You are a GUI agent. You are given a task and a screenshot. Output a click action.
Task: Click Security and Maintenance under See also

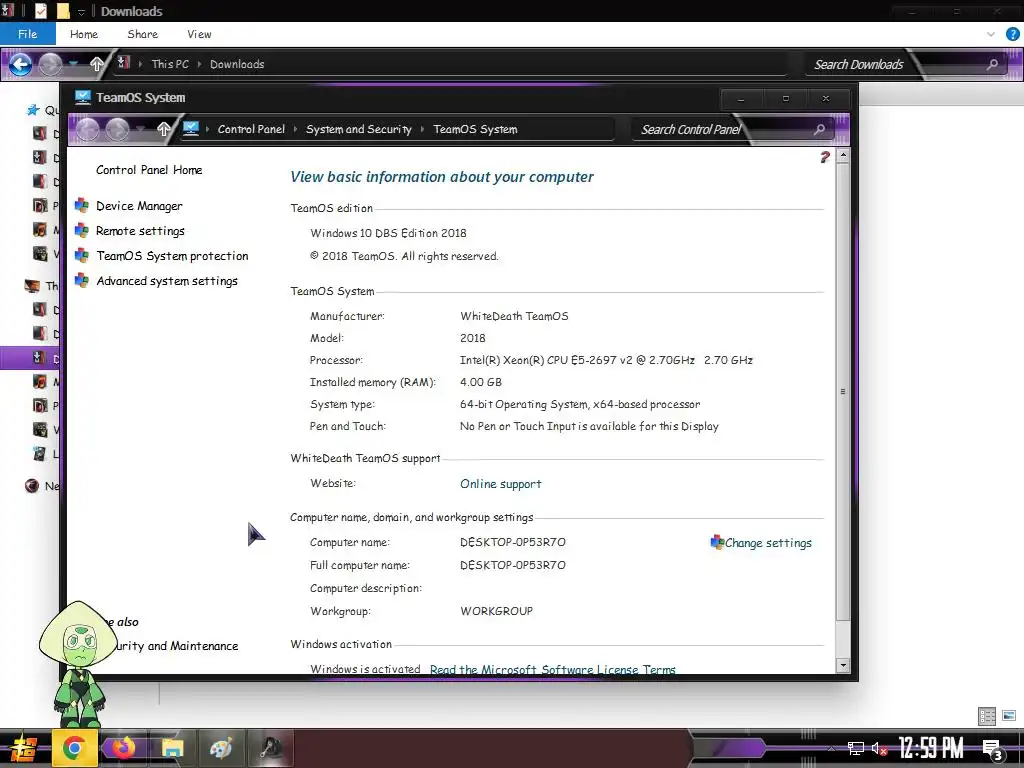176,646
